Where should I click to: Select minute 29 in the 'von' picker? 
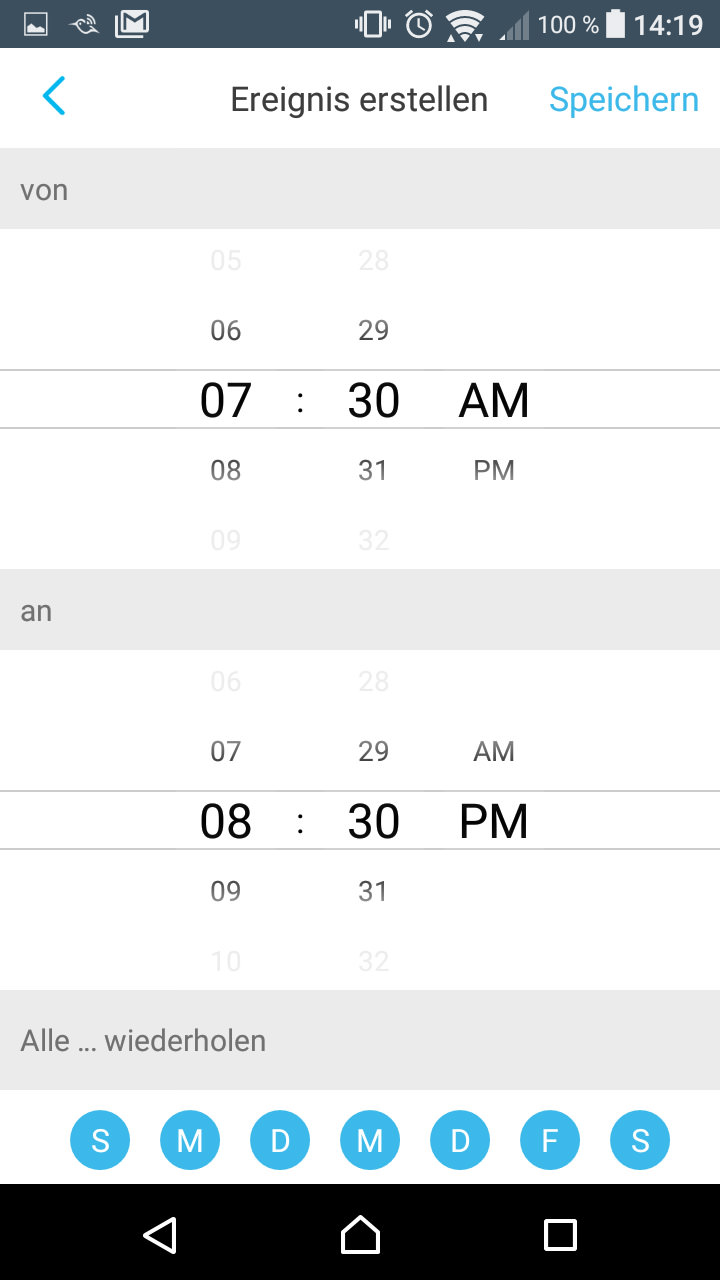pos(373,330)
